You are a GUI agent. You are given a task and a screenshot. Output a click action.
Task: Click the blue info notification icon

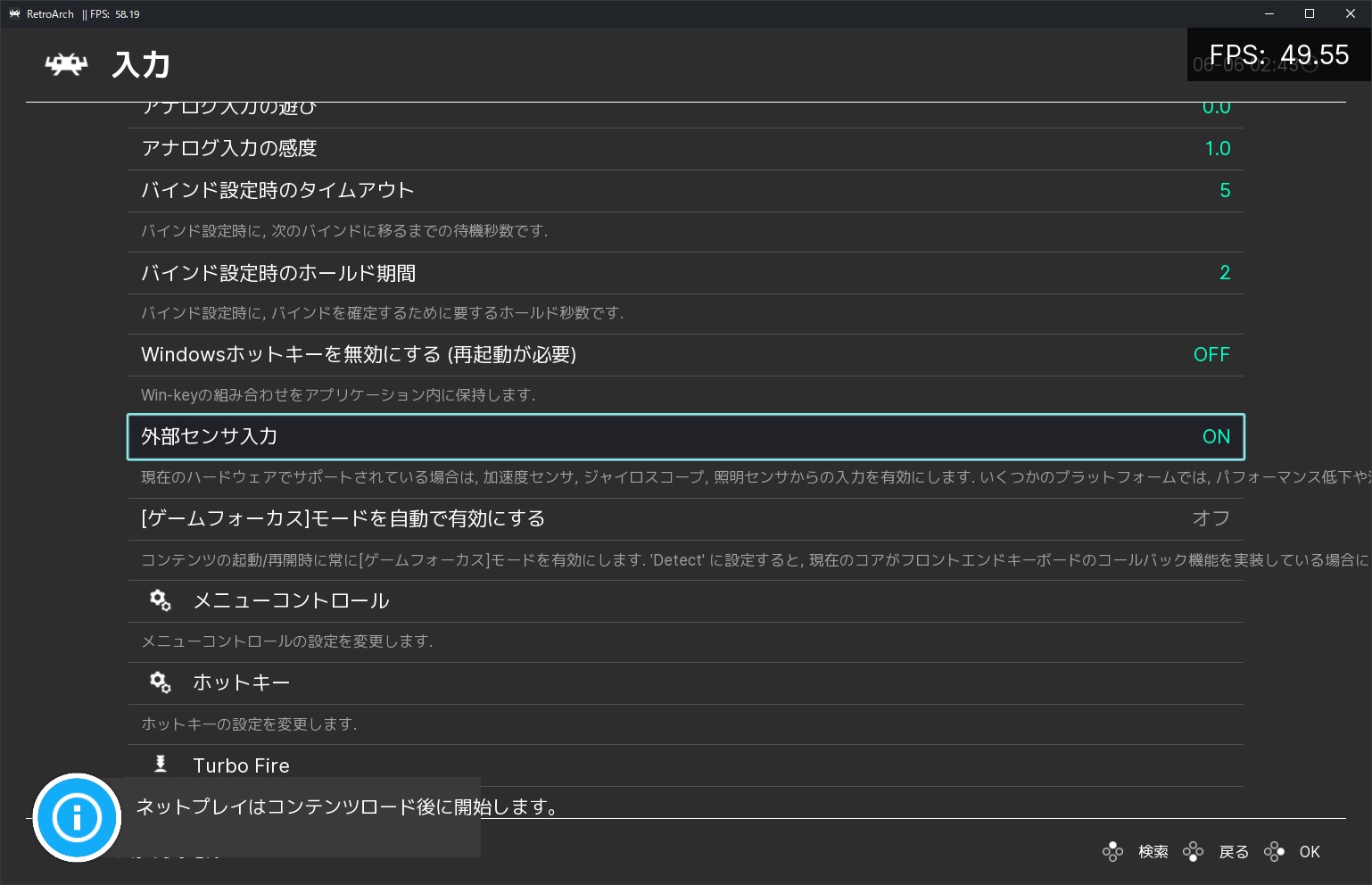pyautogui.click(x=77, y=817)
